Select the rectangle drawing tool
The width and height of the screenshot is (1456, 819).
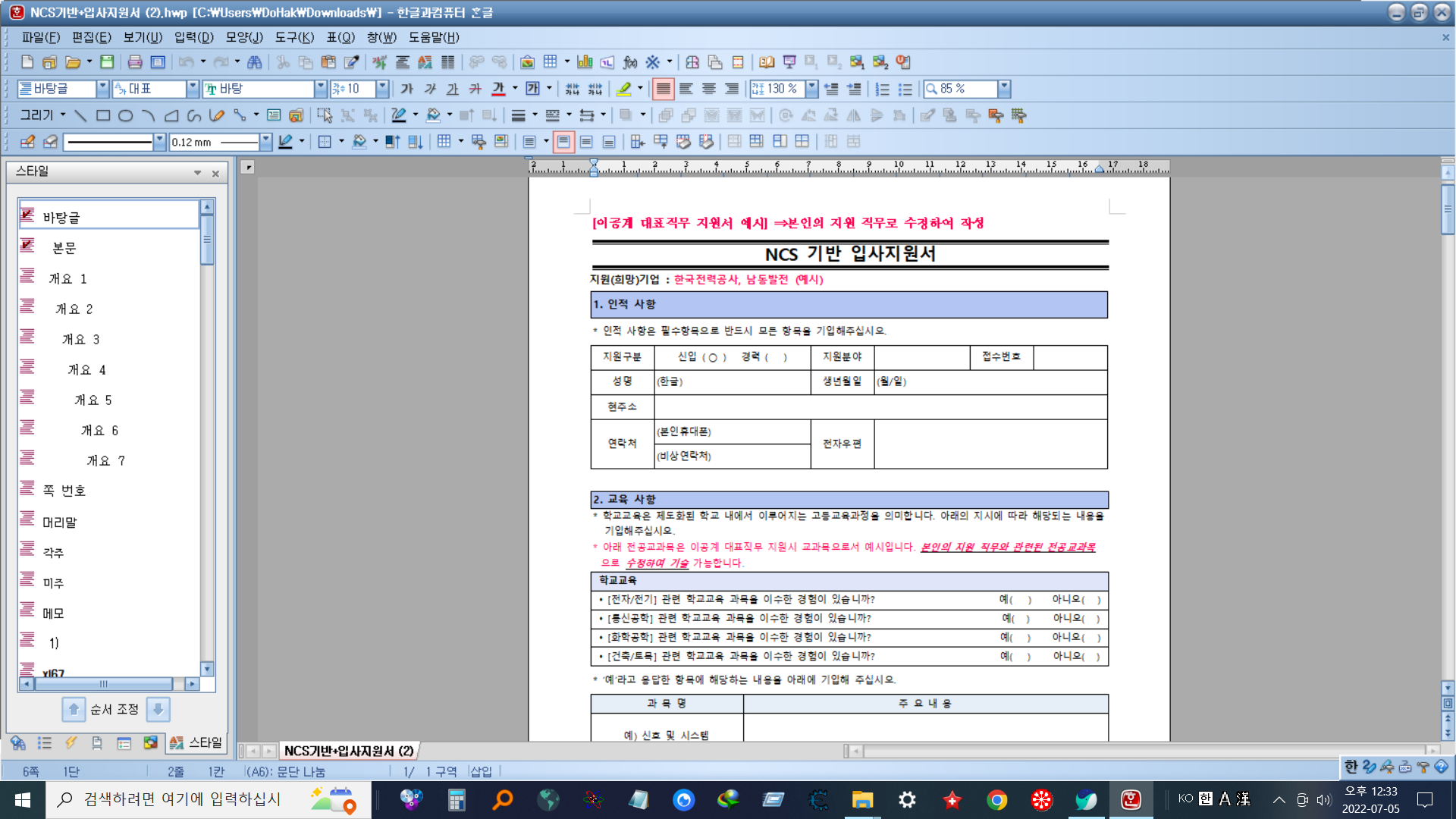(103, 115)
